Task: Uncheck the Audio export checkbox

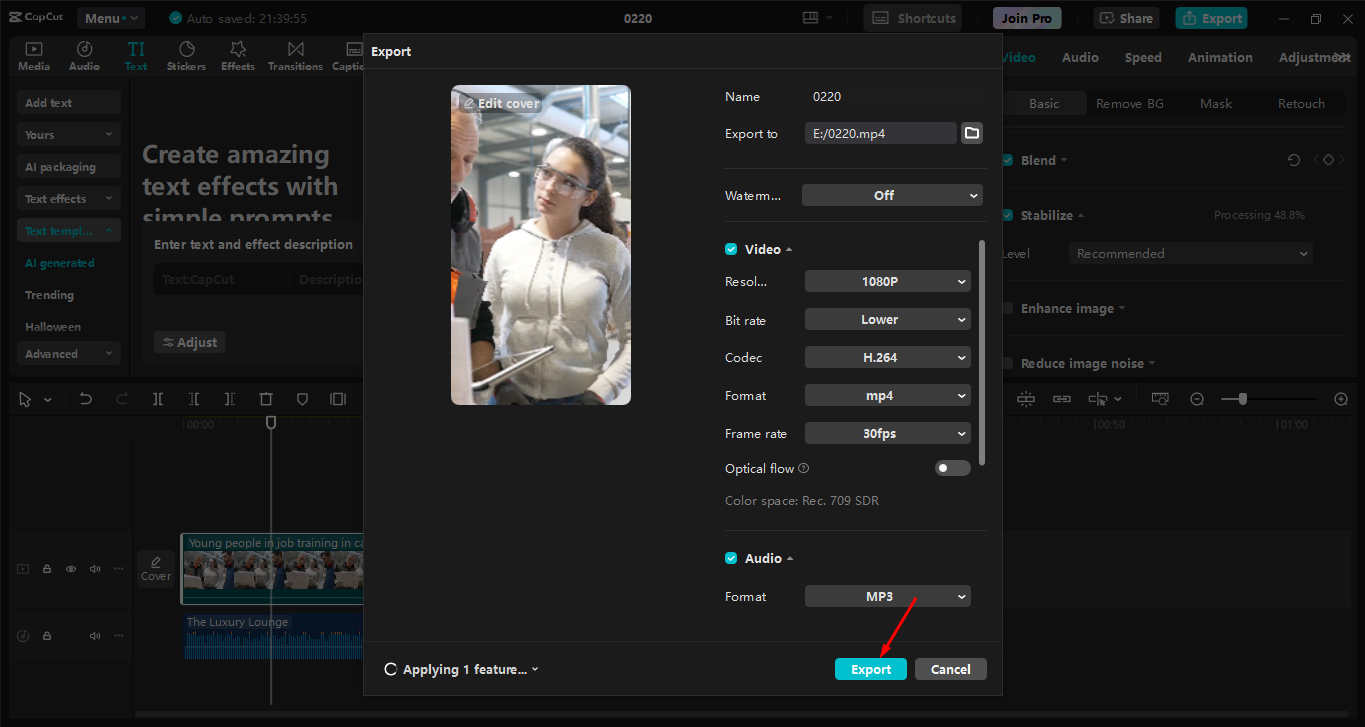Action: 731,558
